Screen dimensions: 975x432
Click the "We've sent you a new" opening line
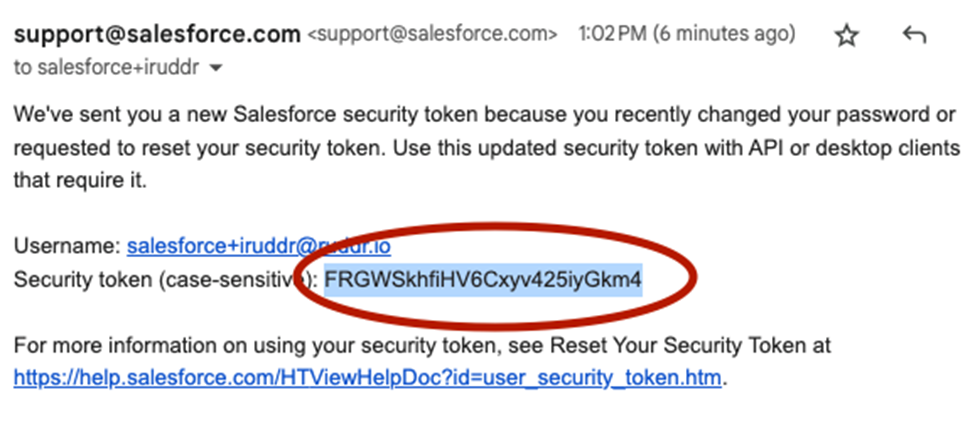tap(121, 115)
